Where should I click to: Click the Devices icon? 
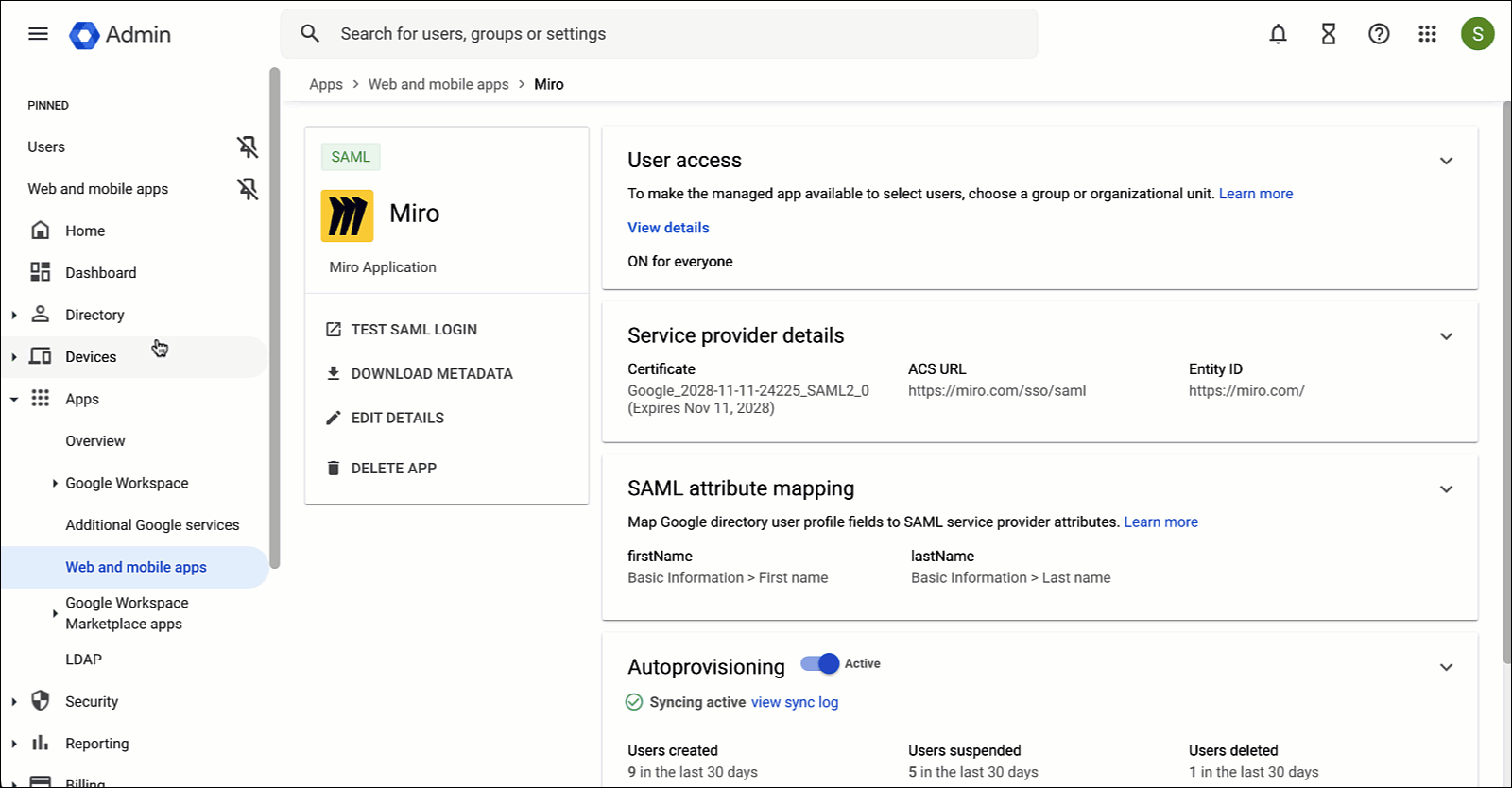click(41, 356)
